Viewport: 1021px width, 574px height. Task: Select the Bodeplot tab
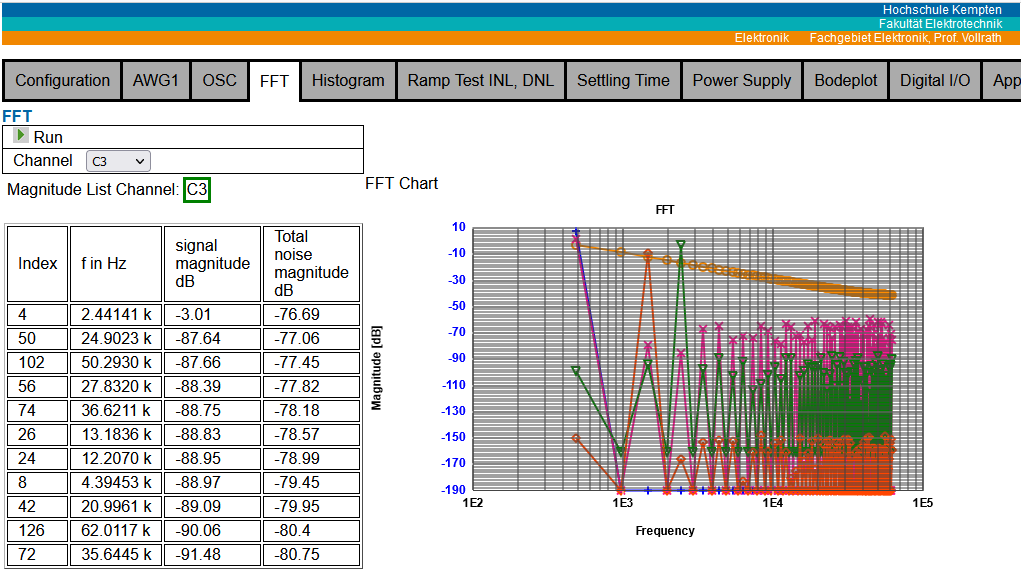[x=845, y=81]
